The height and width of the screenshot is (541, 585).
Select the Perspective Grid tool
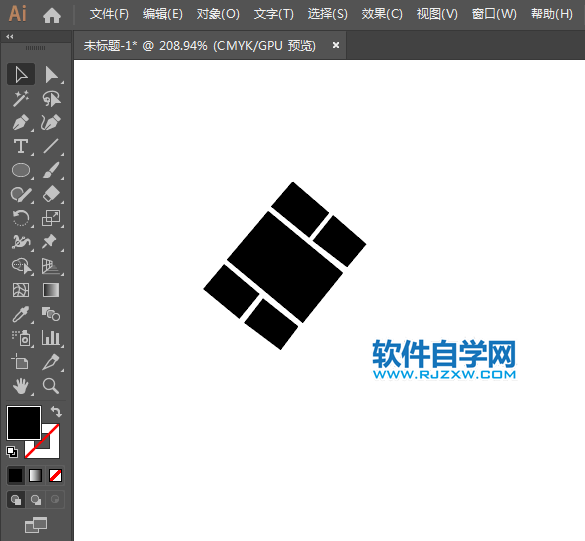(x=51, y=266)
